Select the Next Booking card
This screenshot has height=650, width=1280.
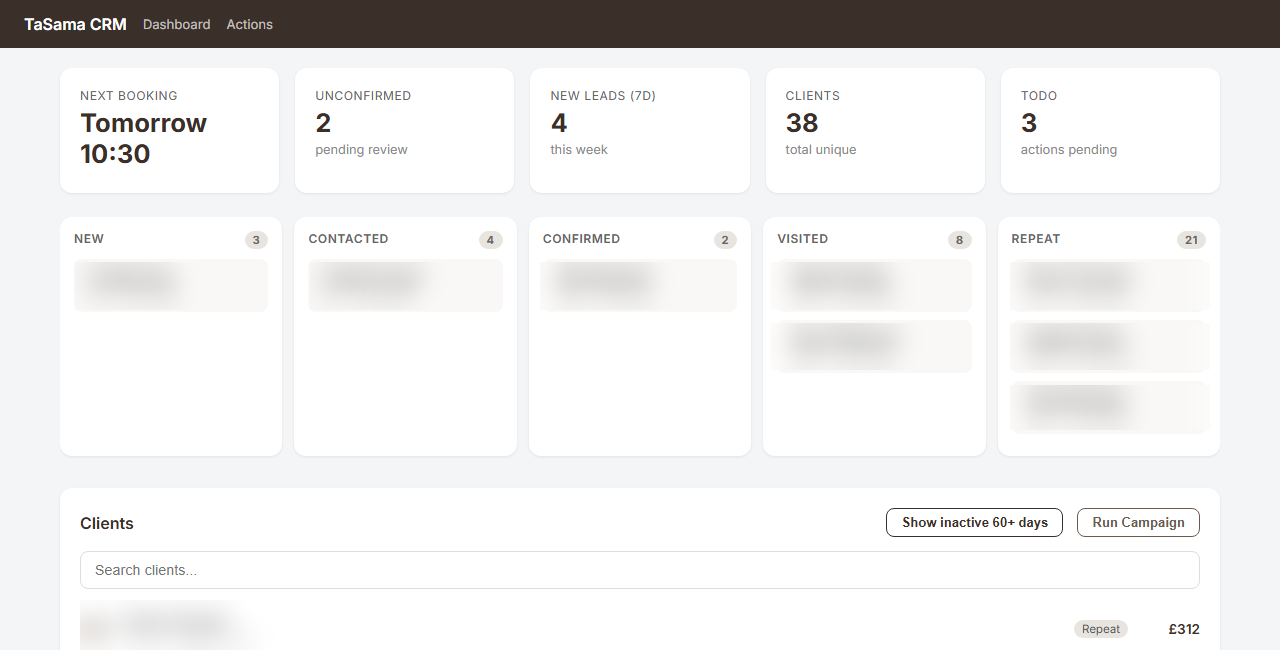[169, 130]
